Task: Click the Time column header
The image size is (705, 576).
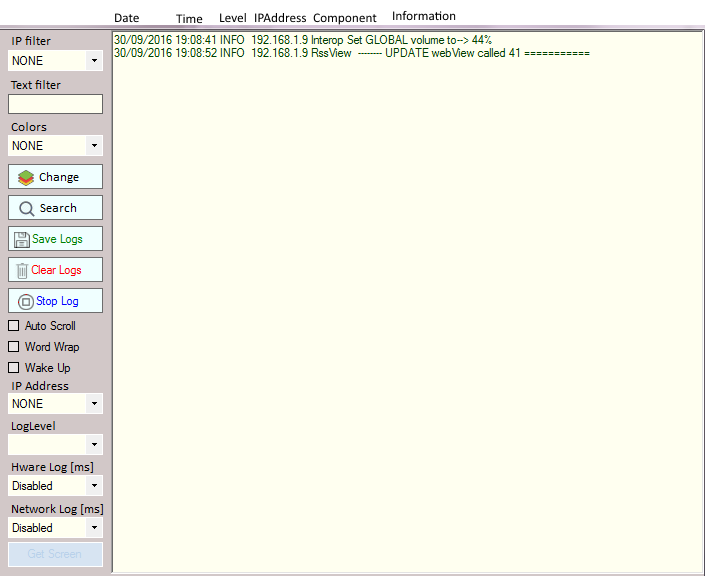Action: pos(189,19)
